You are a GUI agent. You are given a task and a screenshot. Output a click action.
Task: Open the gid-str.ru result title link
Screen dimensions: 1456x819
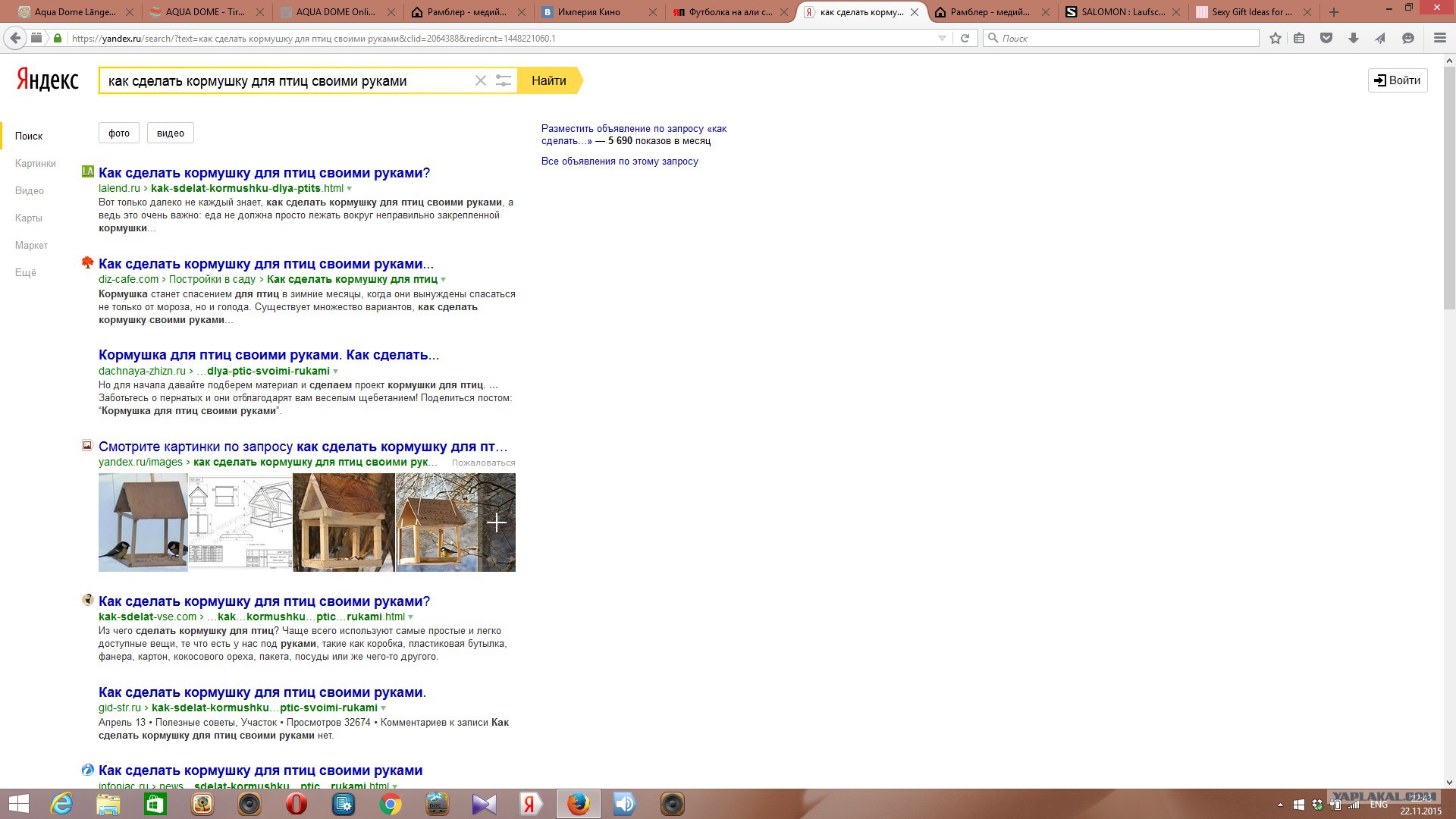point(262,692)
